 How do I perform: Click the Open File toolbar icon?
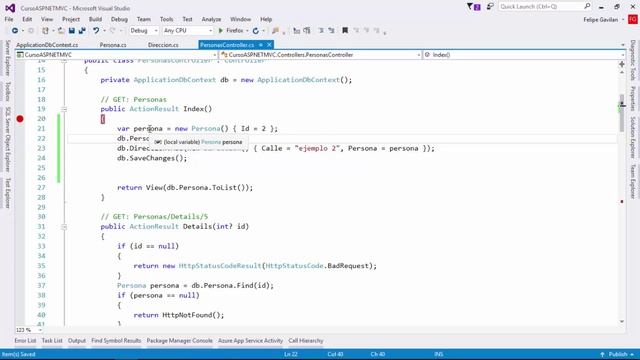point(61,31)
